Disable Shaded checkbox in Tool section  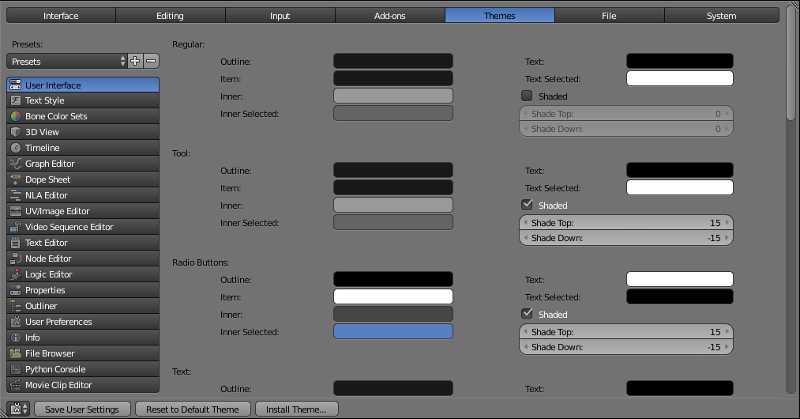click(x=527, y=205)
